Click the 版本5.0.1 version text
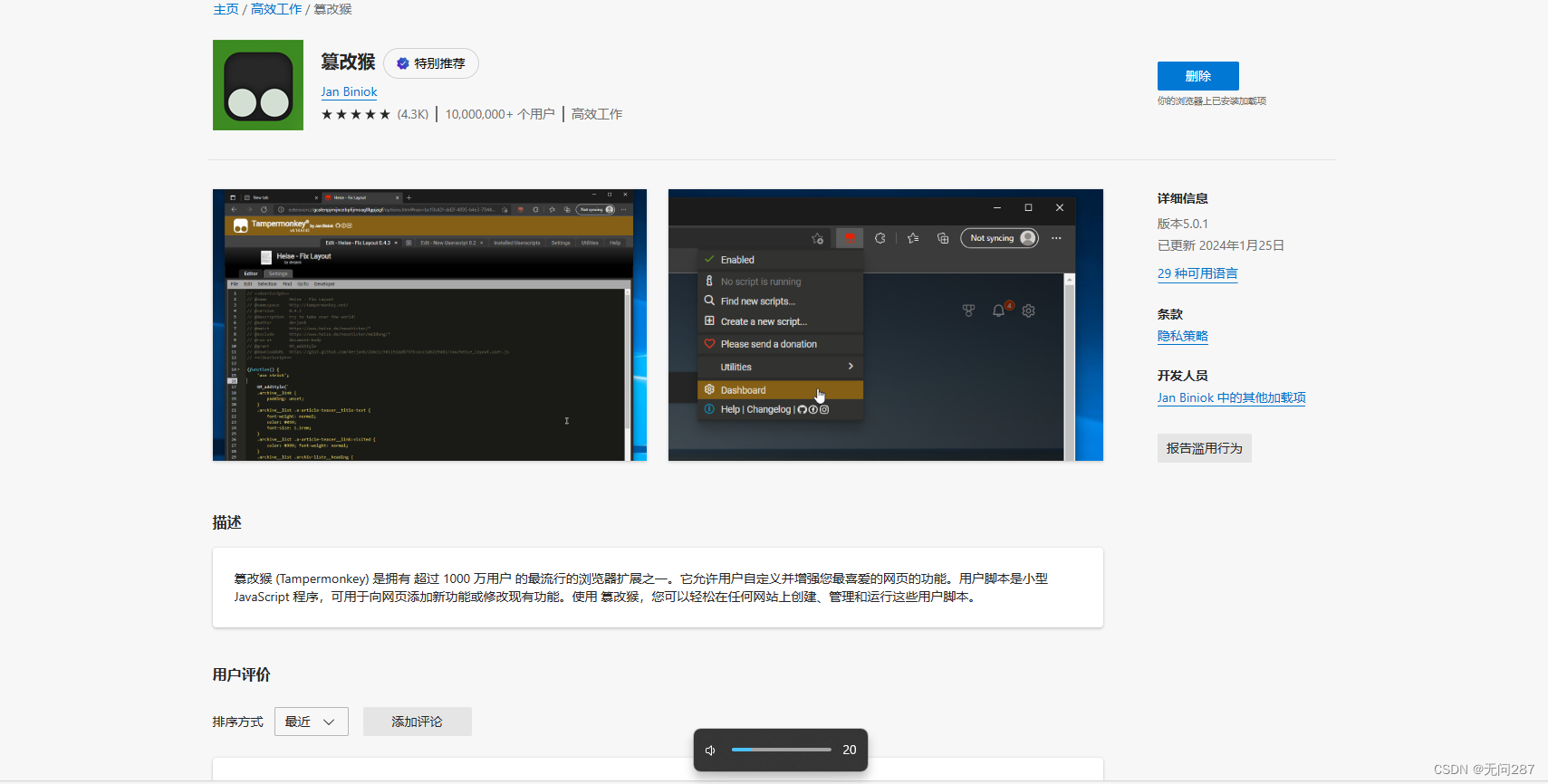The height and width of the screenshot is (784, 1548). (x=1182, y=224)
